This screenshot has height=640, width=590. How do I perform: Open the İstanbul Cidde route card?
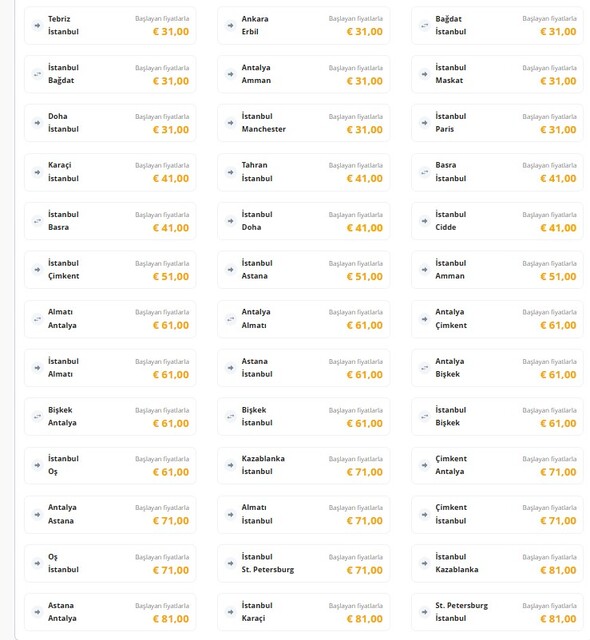[x=497, y=221]
